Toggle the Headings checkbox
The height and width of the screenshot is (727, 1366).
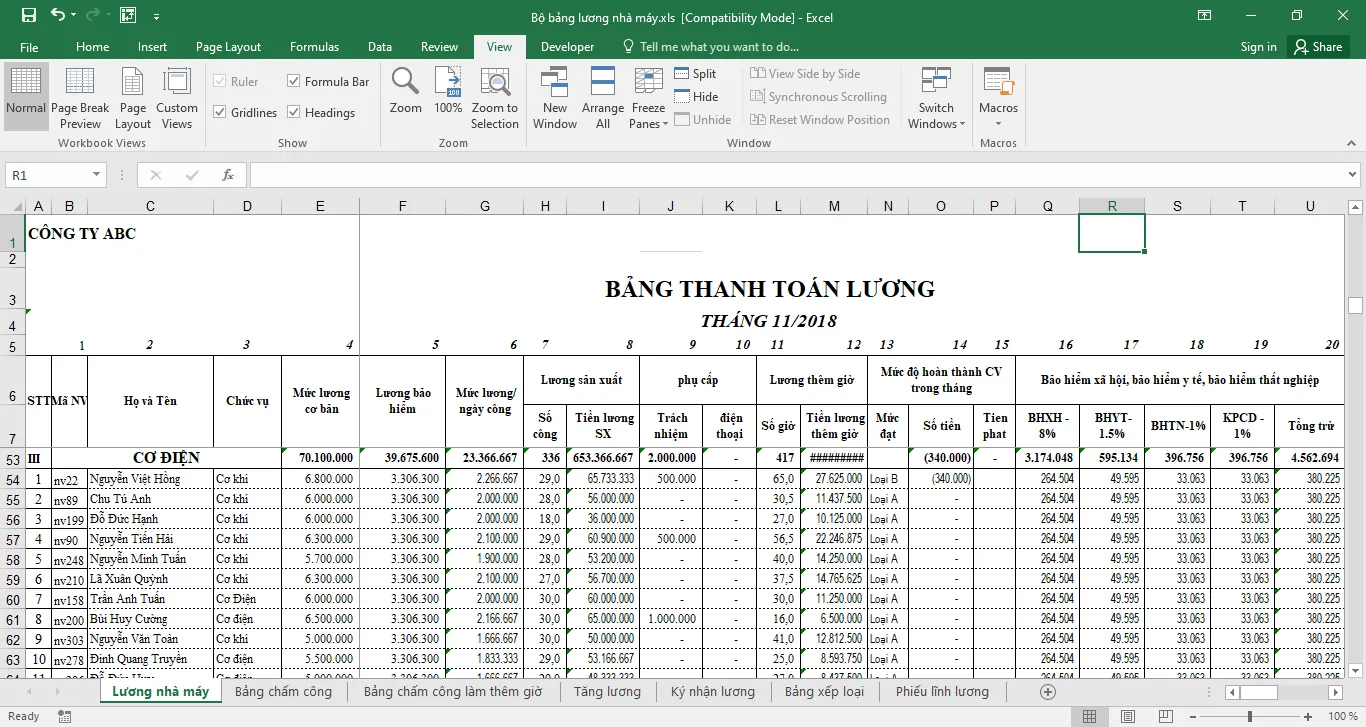294,112
